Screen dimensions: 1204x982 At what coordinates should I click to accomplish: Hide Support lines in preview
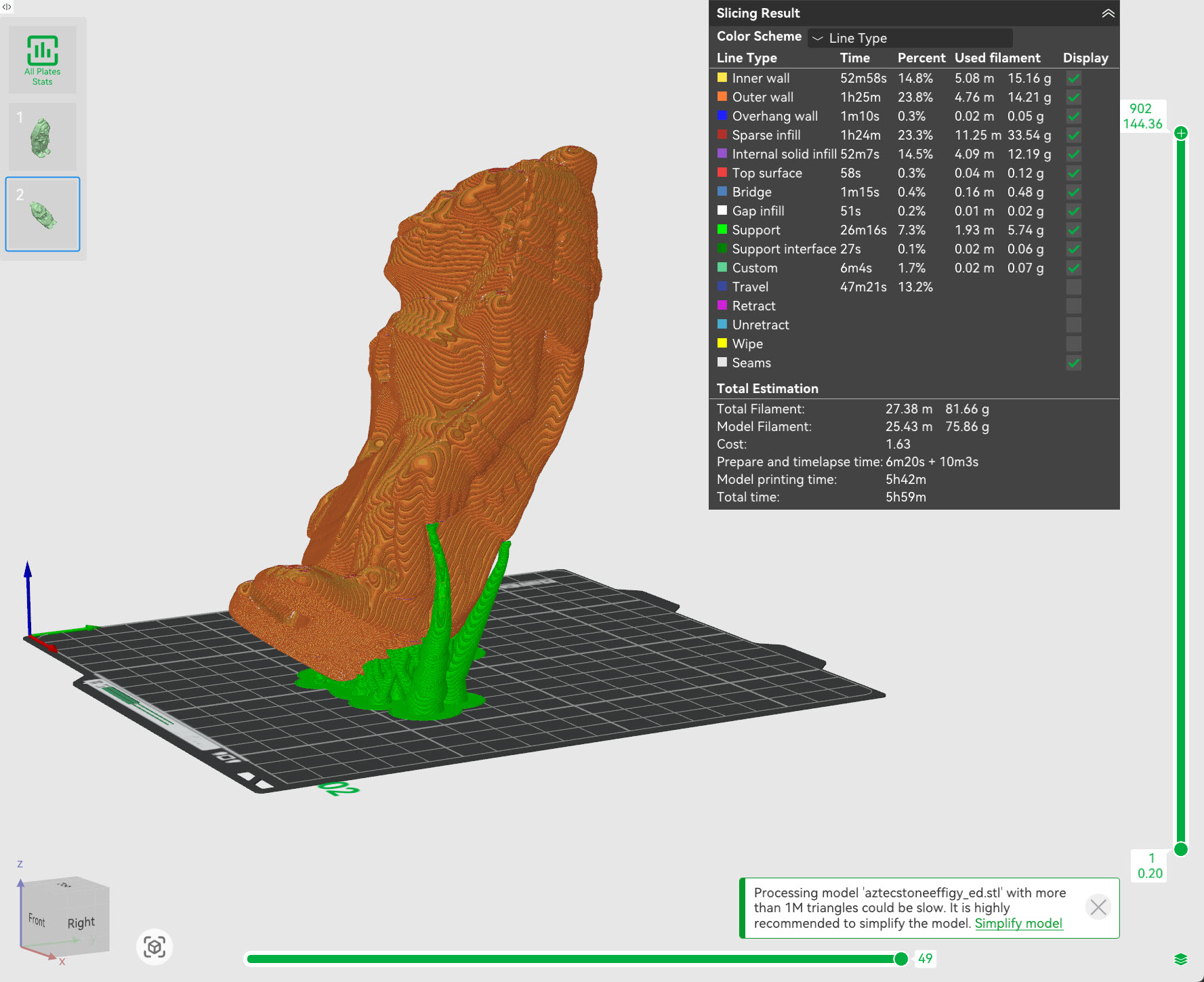[1073, 230]
